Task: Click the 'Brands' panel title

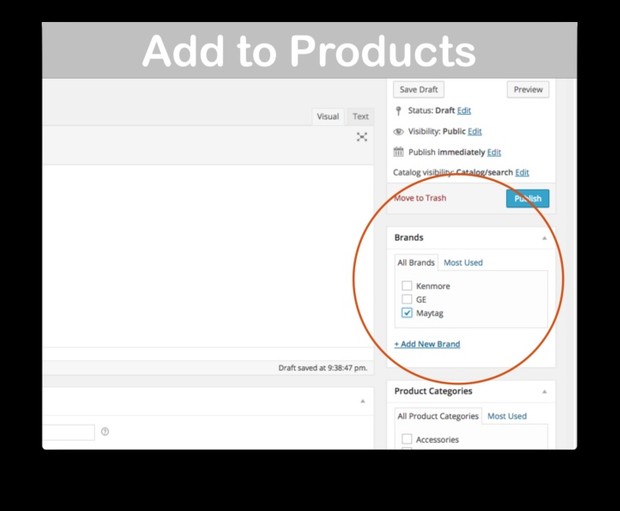Action: 409,238
